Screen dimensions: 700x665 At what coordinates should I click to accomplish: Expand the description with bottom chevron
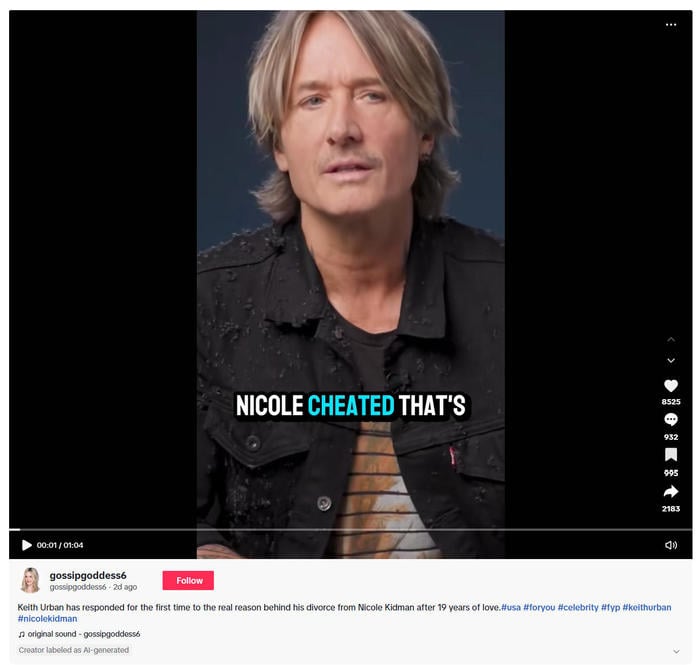click(x=676, y=651)
